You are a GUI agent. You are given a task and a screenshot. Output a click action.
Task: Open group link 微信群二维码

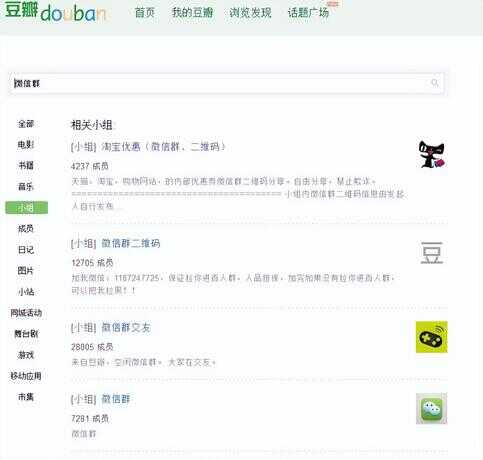tap(131, 243)
